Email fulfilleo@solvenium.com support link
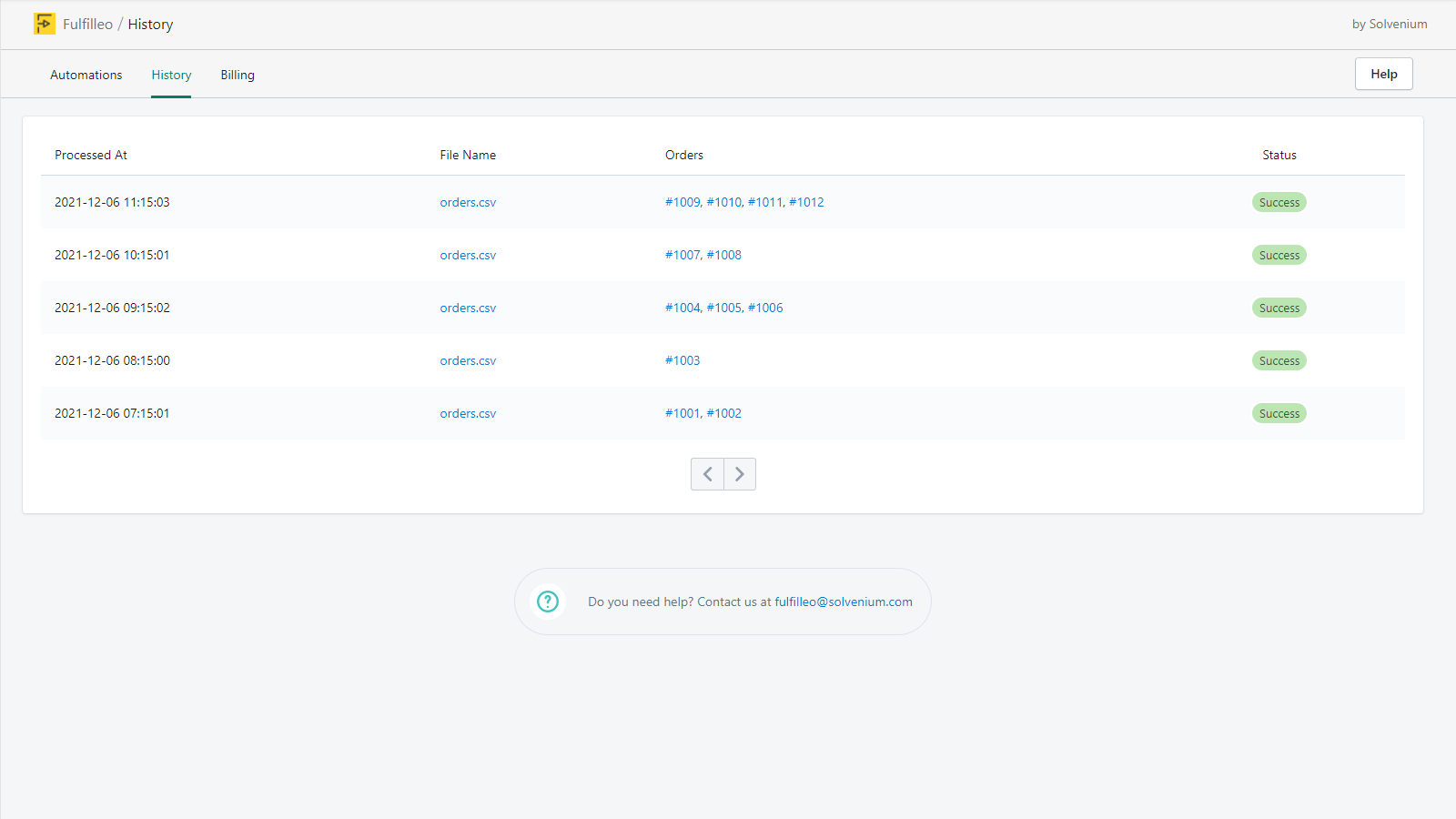1456x819 pixels. (844, 602)
